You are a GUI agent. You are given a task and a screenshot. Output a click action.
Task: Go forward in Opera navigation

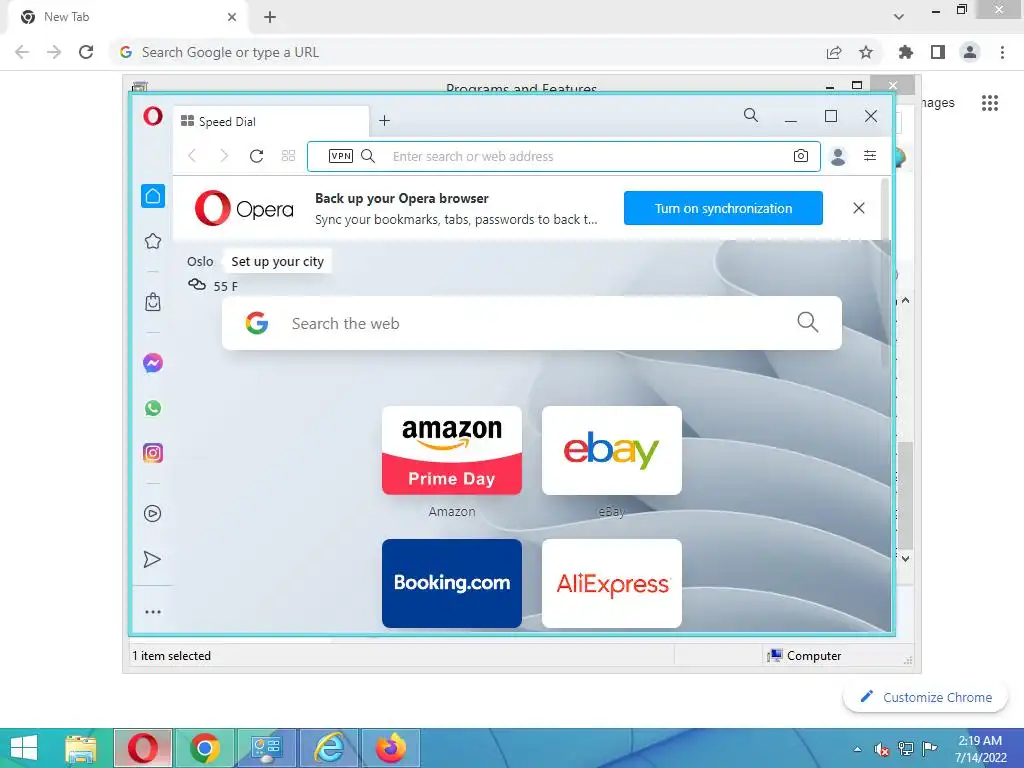224,155
